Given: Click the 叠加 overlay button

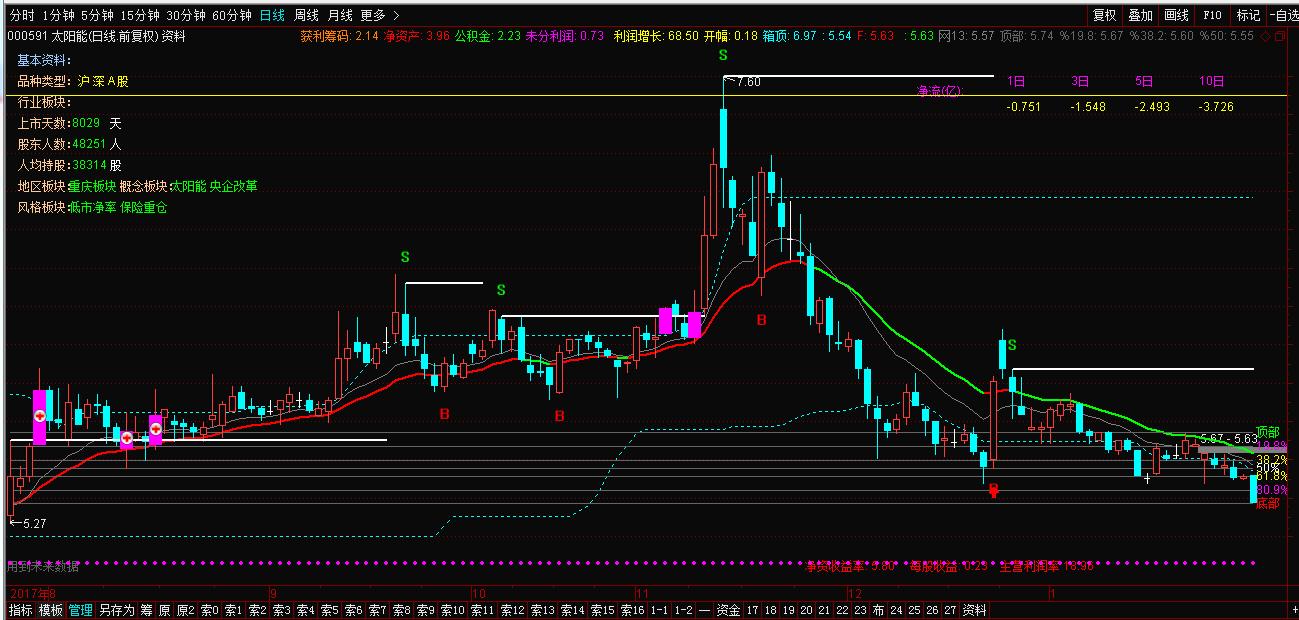Looking at the screenshot, I should (x=1140, y=15).
